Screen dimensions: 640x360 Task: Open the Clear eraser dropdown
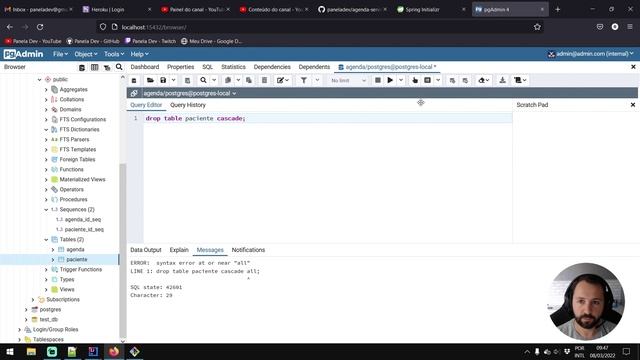click(484, 80)
